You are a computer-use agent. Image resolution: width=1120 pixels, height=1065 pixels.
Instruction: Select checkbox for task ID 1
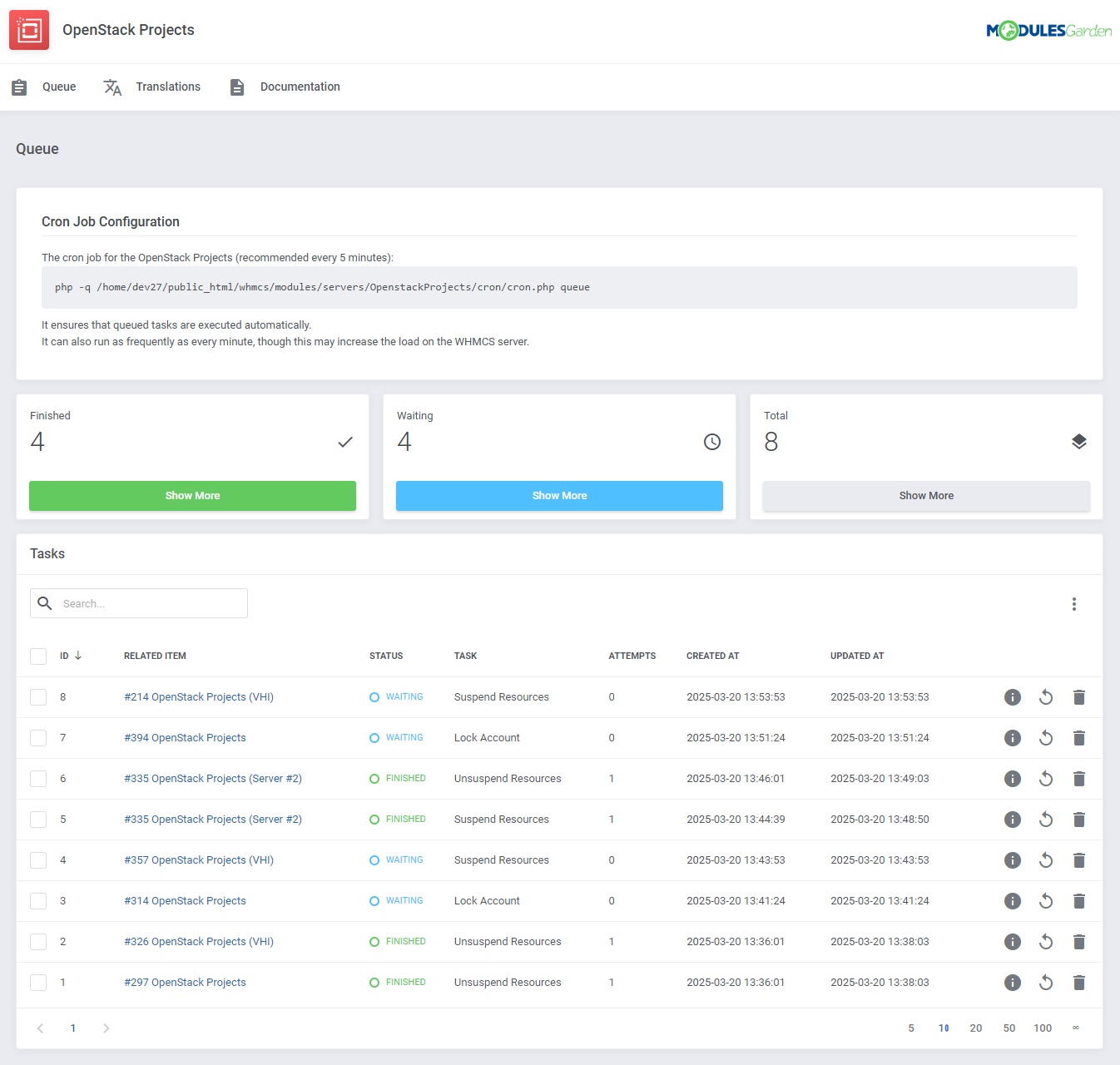point(38,983)
